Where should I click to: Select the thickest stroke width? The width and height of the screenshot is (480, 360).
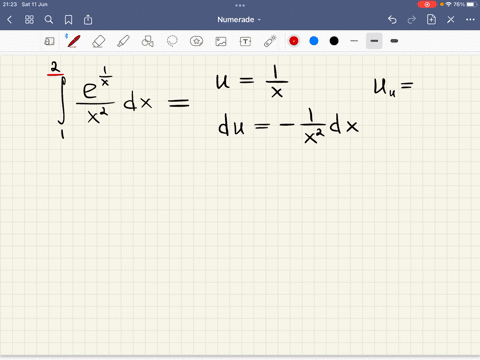(x=394, y=41)
